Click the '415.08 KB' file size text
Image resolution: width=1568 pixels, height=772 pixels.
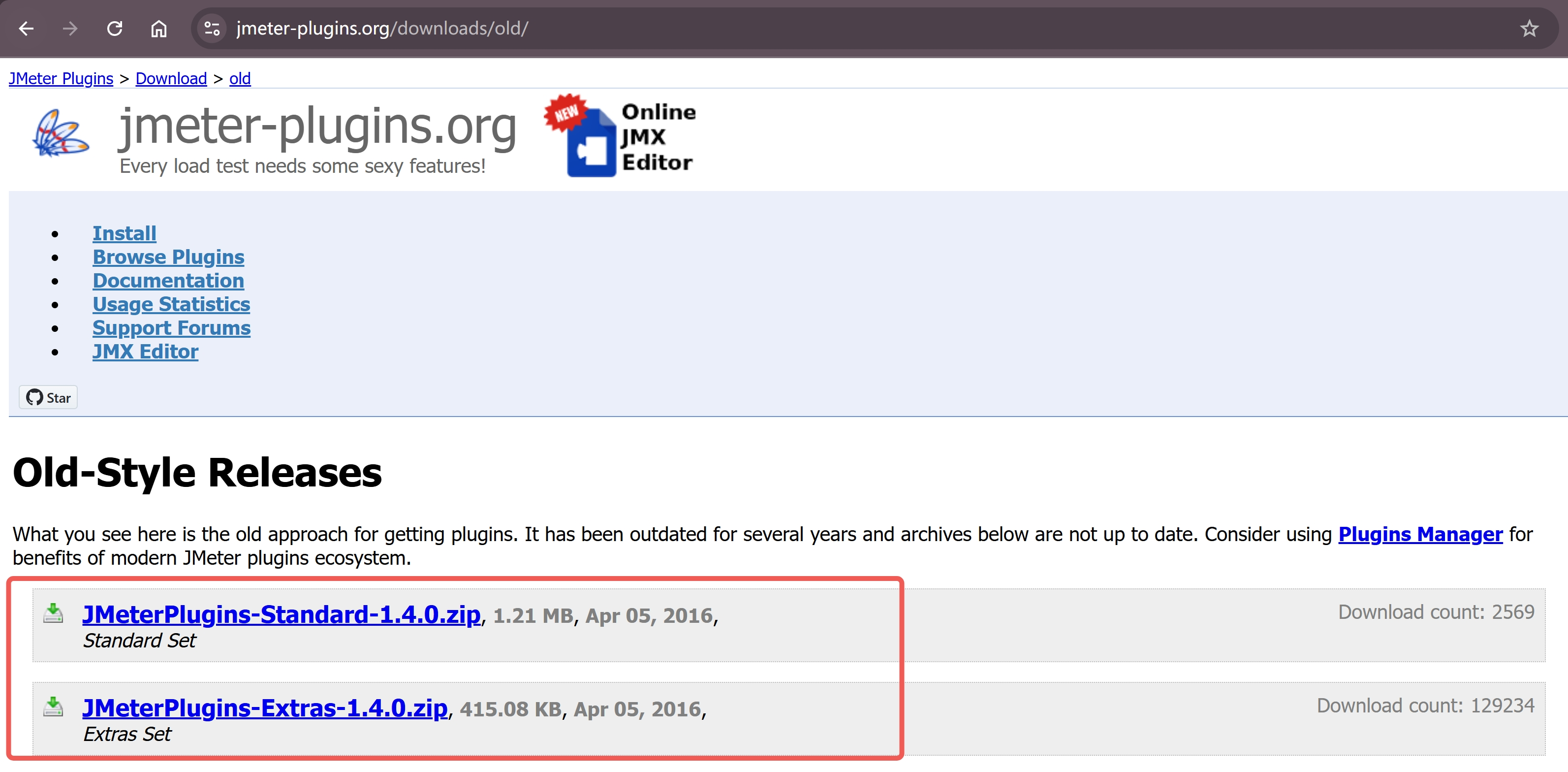pyautogui.click(x=511, y=710)
